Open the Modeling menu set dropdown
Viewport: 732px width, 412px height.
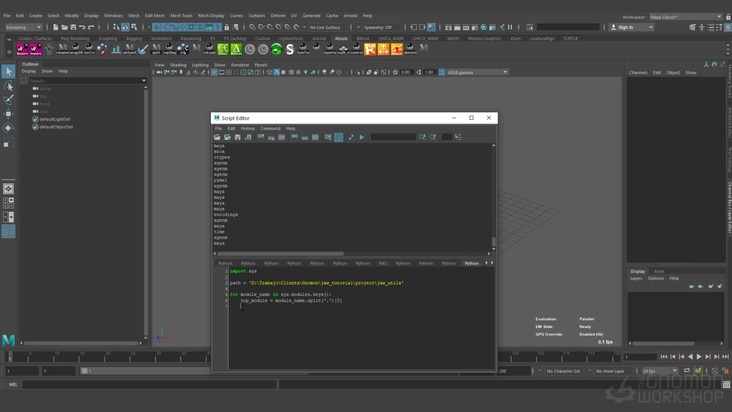pos(22,27)
